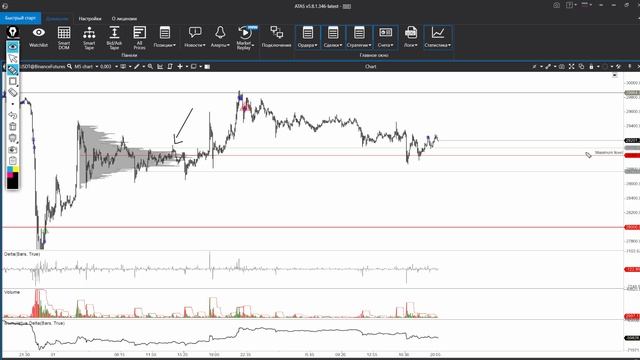Open the Watchlist panel

point(38,38)
